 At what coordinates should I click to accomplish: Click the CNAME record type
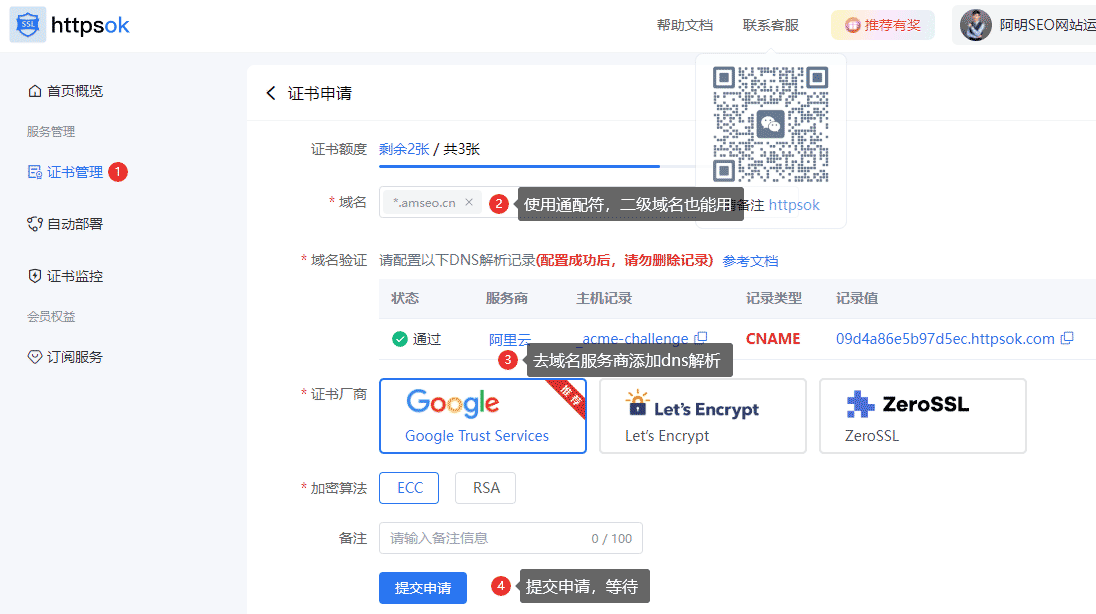coord(772,338)
